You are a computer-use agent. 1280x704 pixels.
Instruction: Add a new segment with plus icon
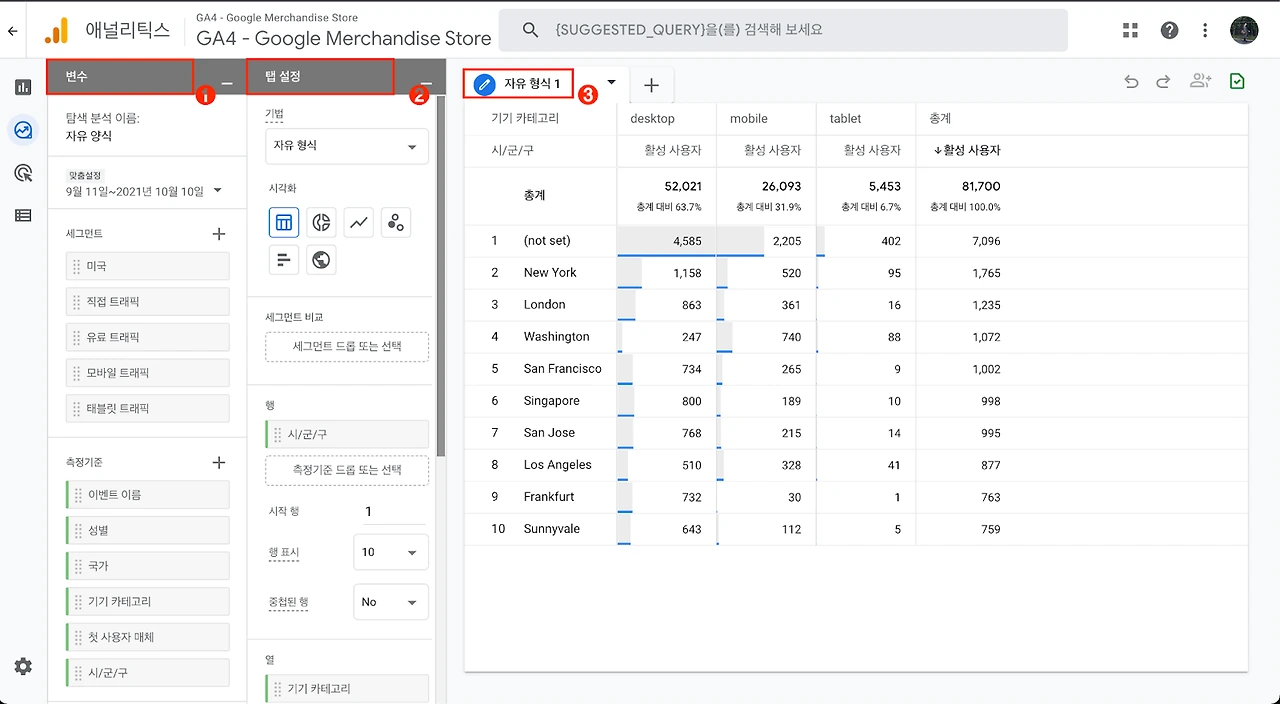click(219, 234)
